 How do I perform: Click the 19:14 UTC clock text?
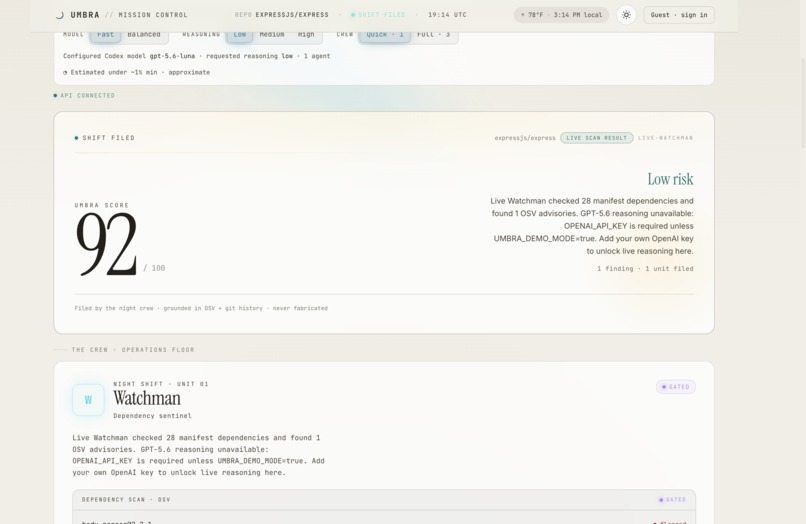(x=447, y=15)
